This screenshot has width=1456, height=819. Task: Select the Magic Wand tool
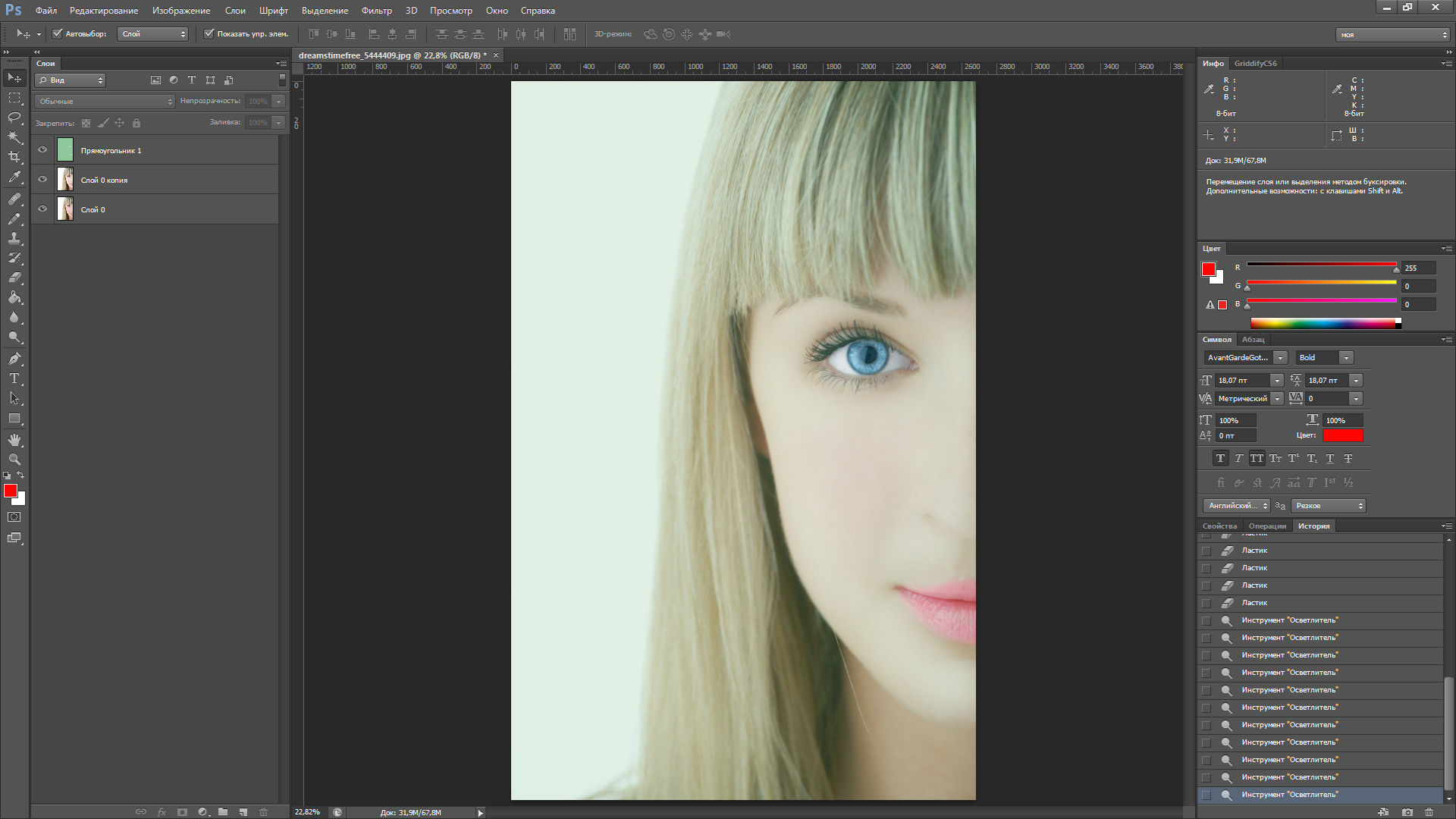[x=14, y=137]
